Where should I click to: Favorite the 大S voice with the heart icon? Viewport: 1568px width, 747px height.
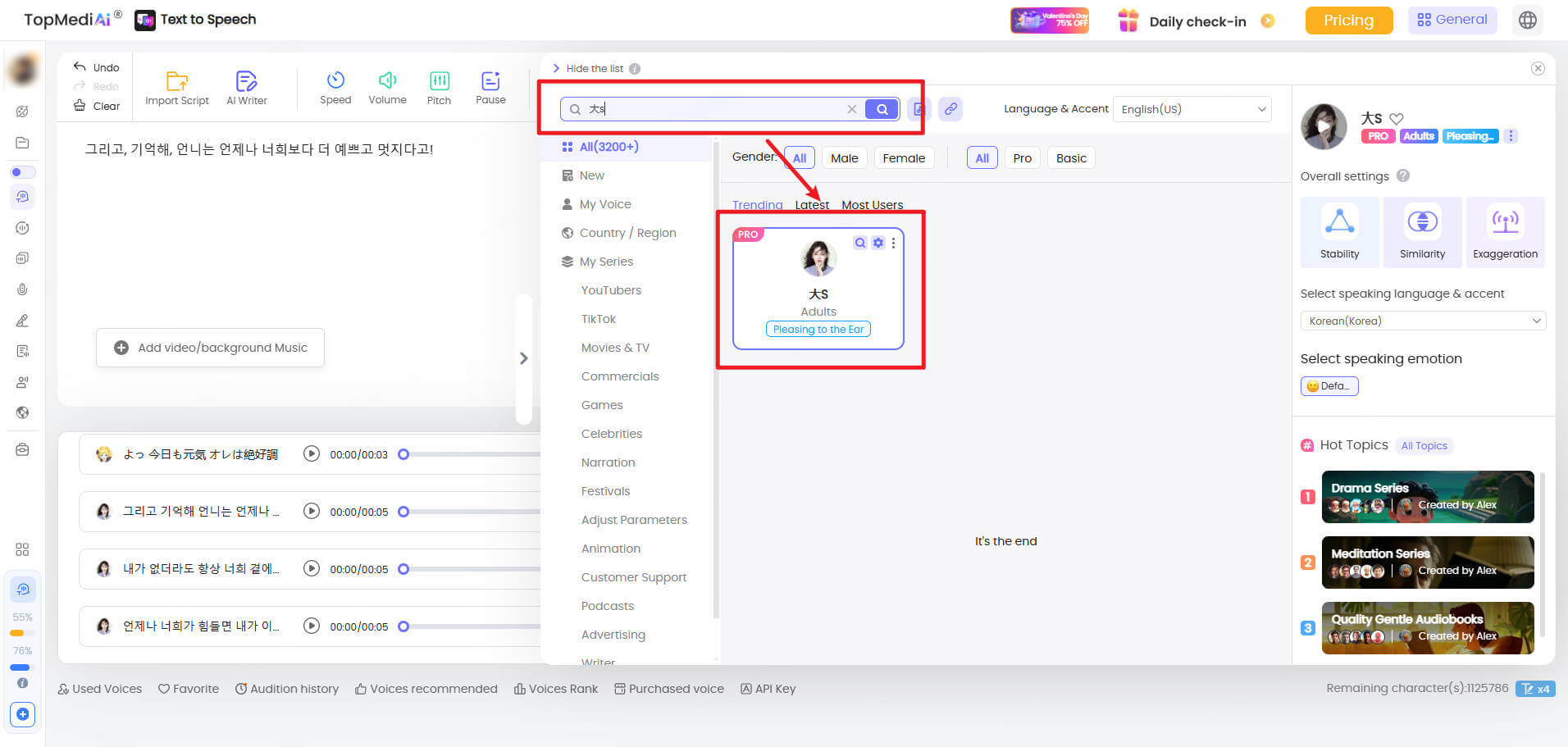point(1397,118)
